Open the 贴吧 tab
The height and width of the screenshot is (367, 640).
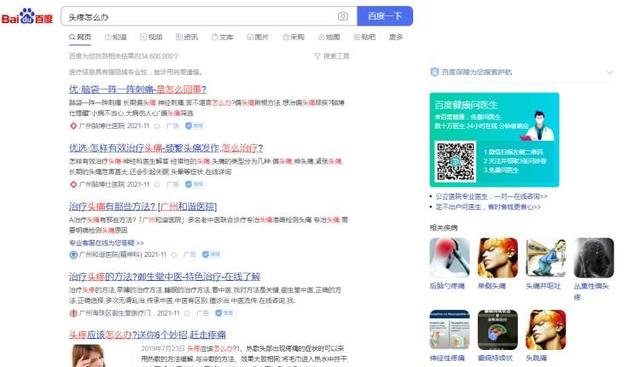point(364,37)
